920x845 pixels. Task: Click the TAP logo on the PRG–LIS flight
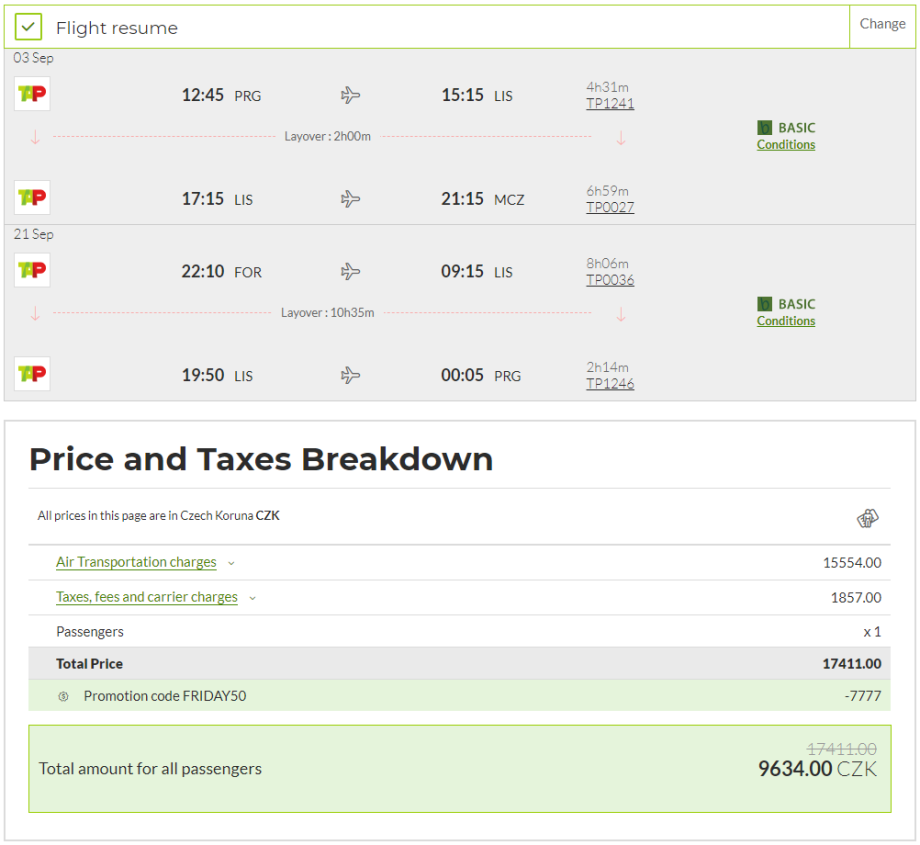32,95
